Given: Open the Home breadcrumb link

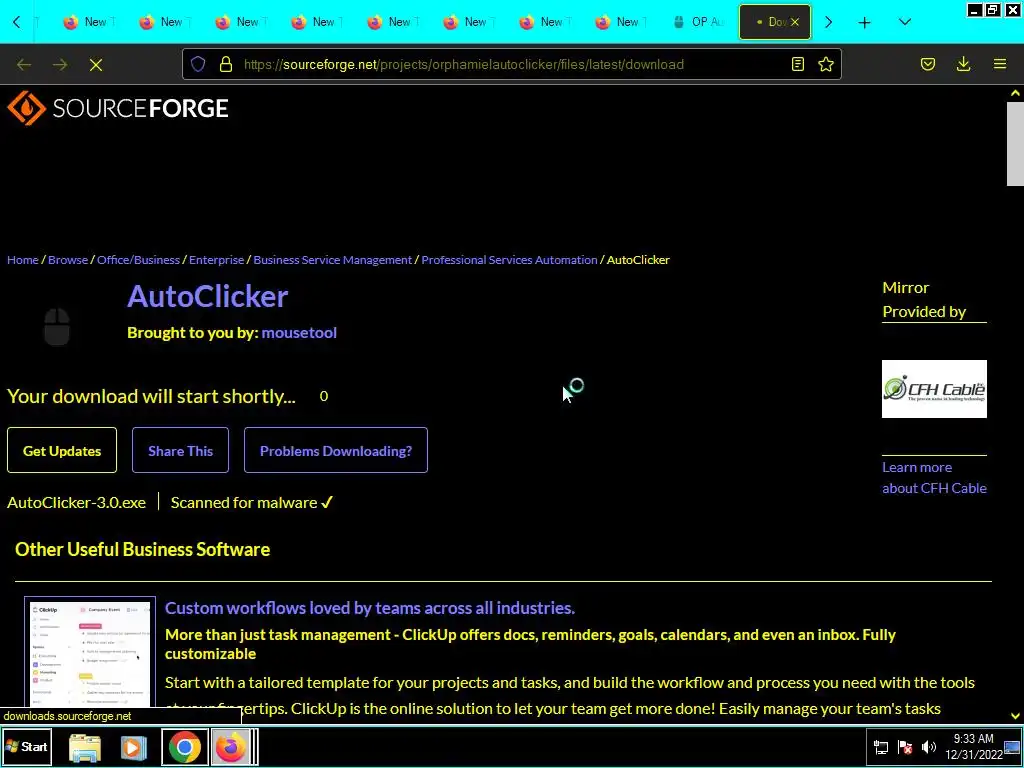Looking at the screenshot, I should point(23,260).
